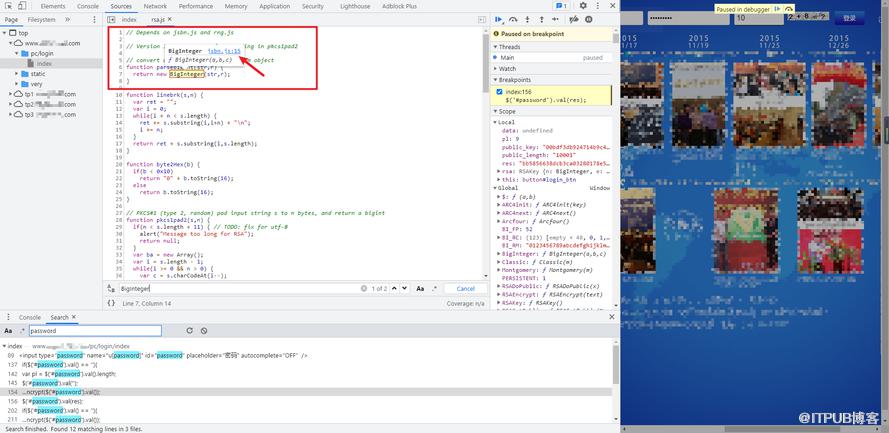The width and height of the screenshot is (889, 433).
Task: Open the drawer three-dot menu
Action: point(8,317)
